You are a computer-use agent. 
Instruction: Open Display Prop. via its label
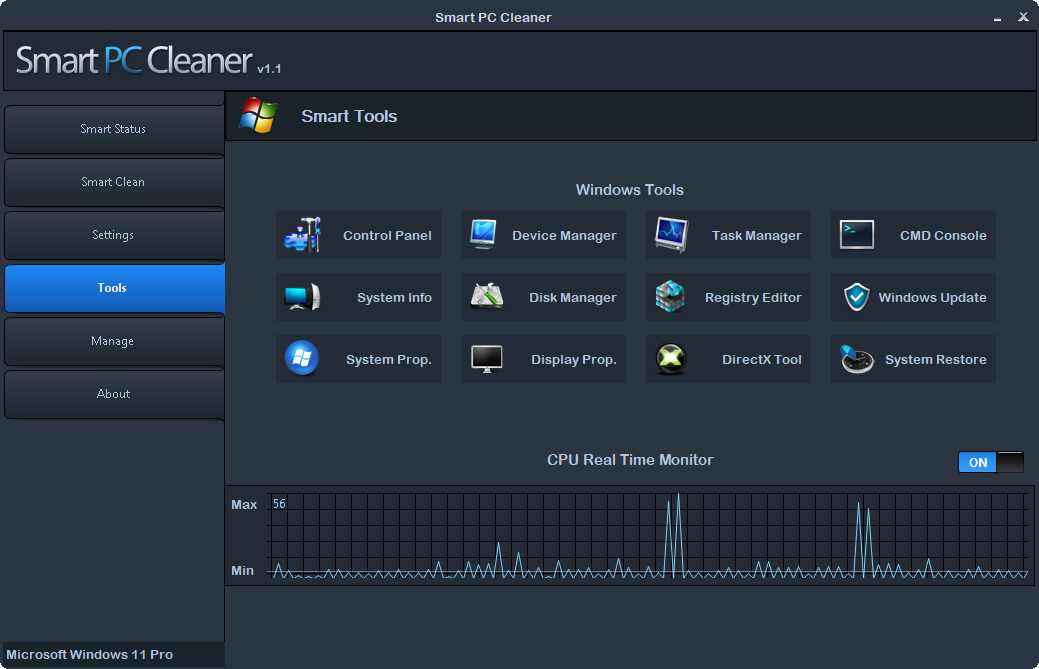tap(573, 360)
